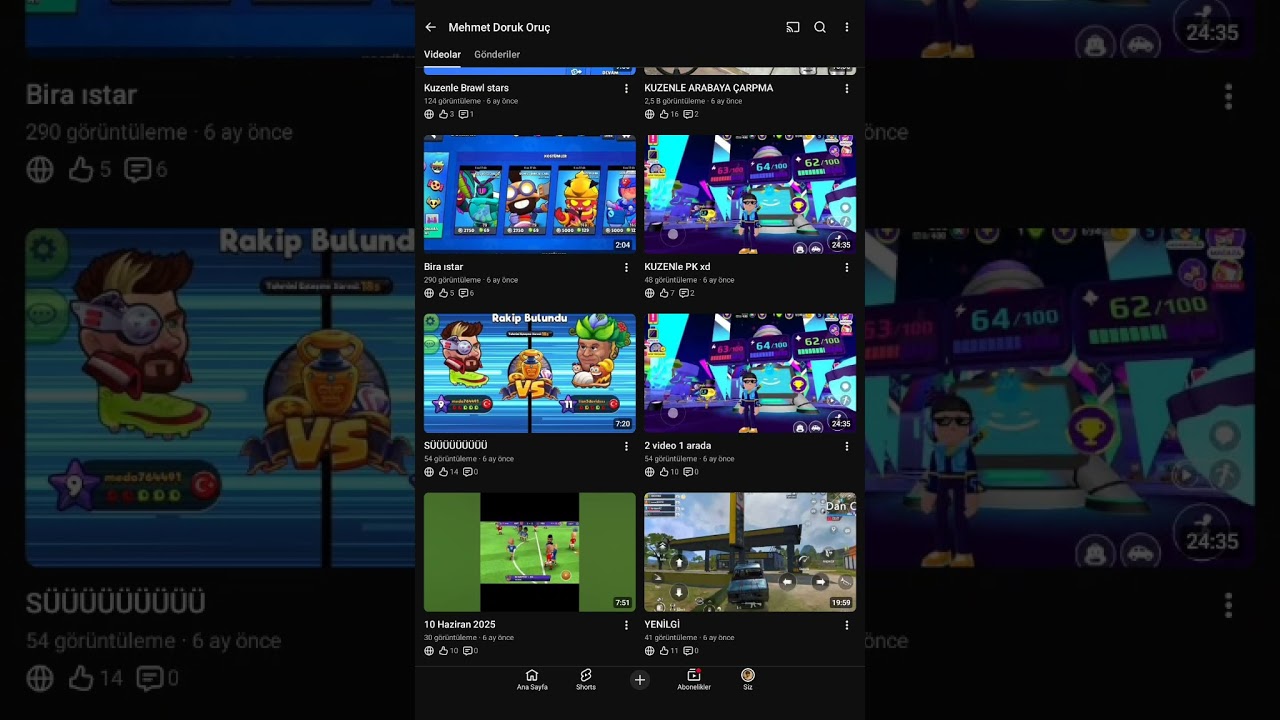The image size is (1280, 720).
Task: Open comments icon for YENİLGİ
Action: coord(688,651)
